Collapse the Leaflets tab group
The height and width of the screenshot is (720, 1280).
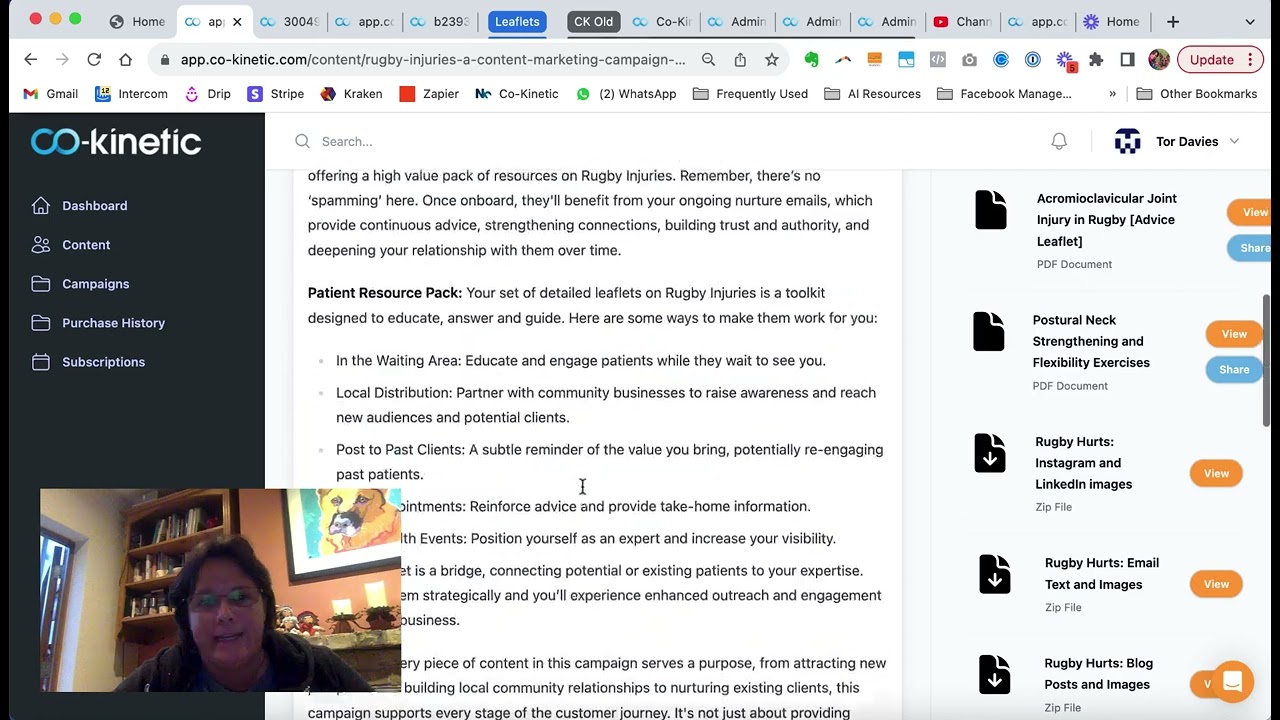point(517,21)
